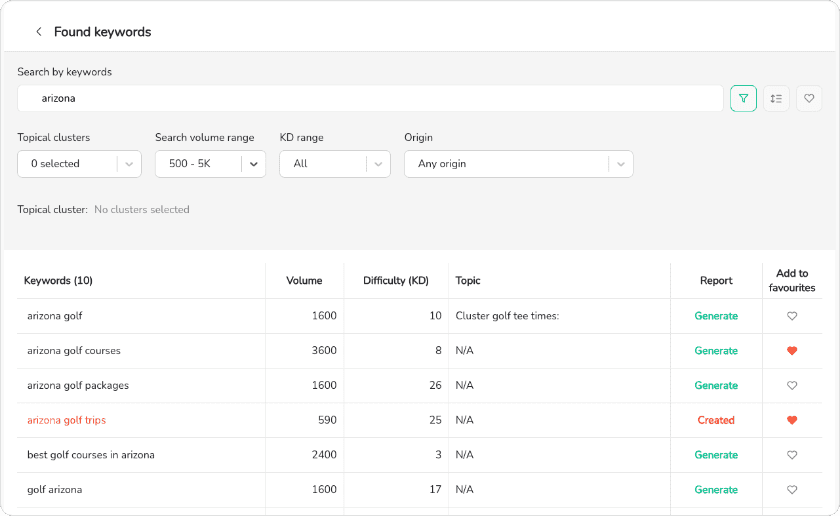Viewport: 840px width, 516px height.
Task: Focus the Search by keywords input
Action: coord(370,98)
